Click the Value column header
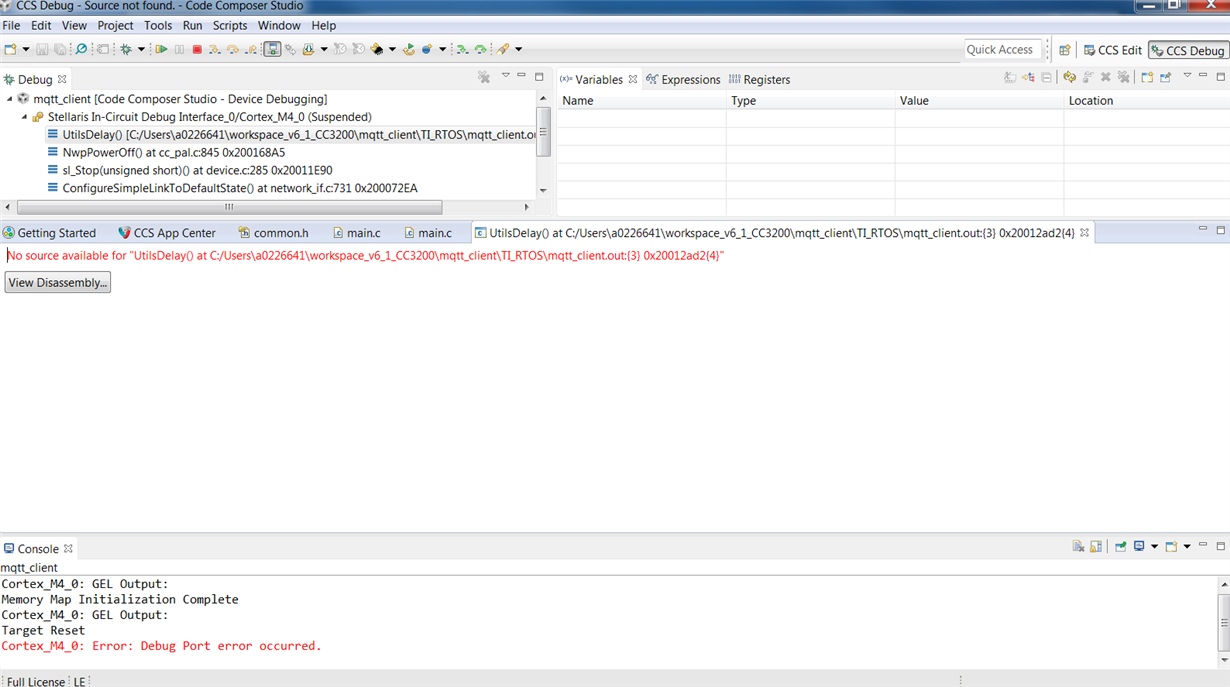This screenshot has height=687, width=1230. (x=980, y=101)
